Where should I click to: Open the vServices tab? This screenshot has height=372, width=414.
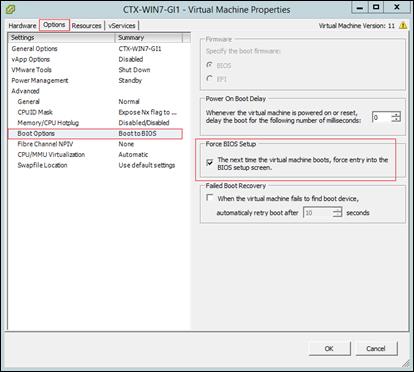[122, 26]
